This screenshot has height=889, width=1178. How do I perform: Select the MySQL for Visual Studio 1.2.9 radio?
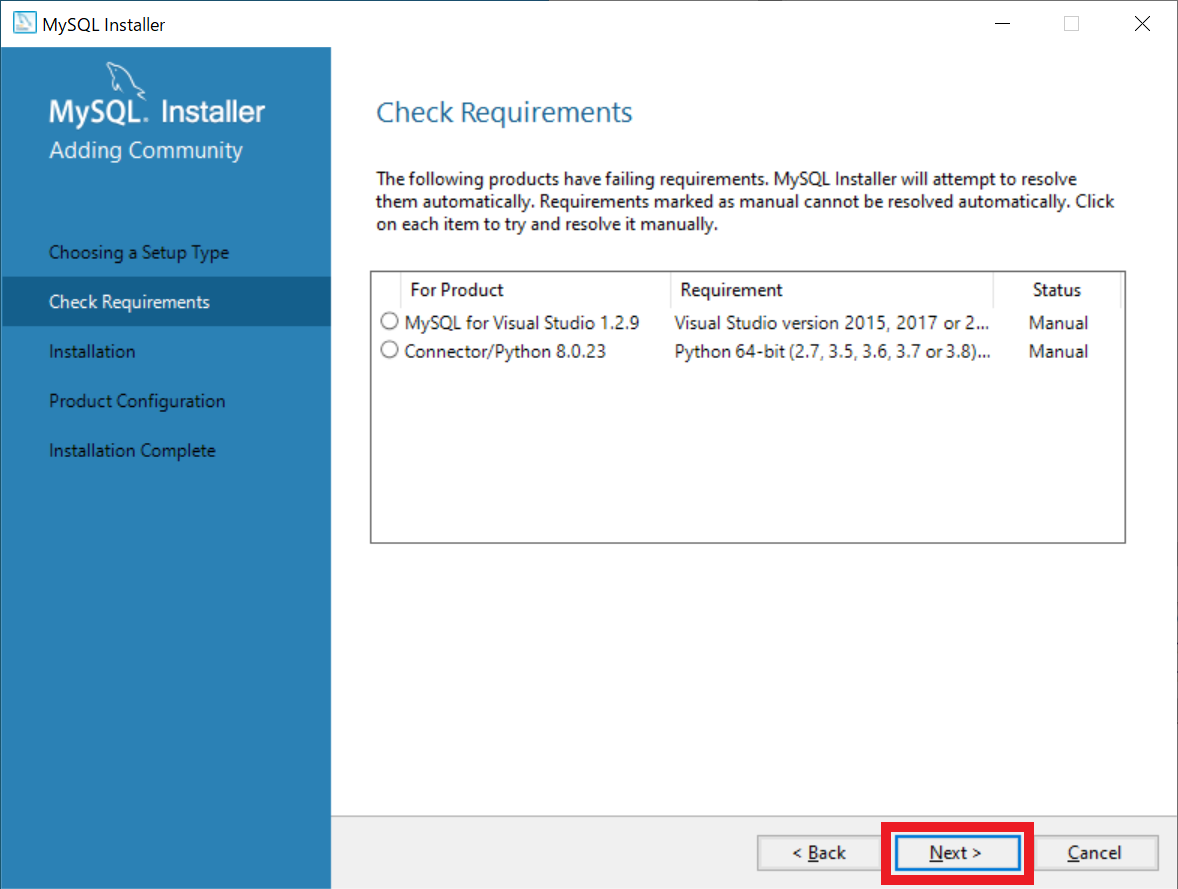click(x=389, y=322)
